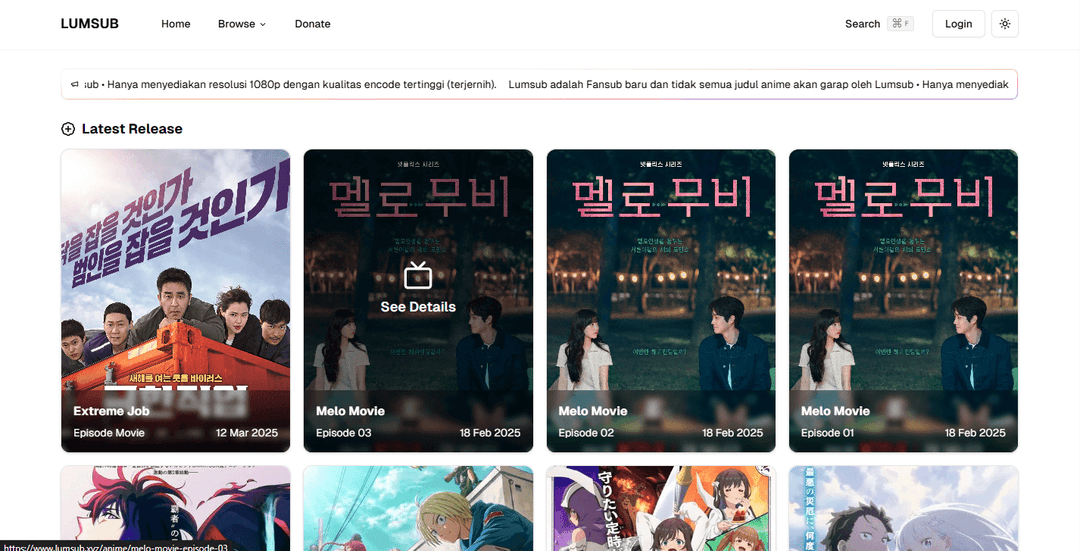Open Melo Movie Episode 02 card
This screenshot has width=1080, height=551.
[661, 301]
